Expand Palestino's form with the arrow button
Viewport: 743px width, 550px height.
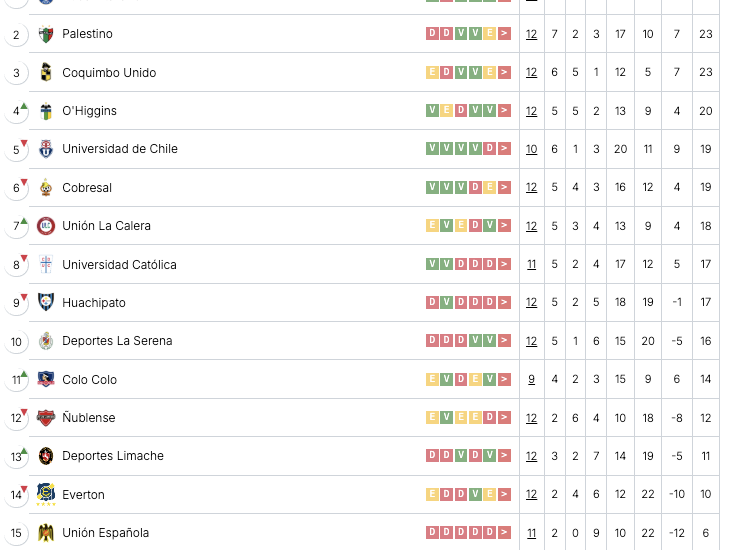click(x=505, y=34)
